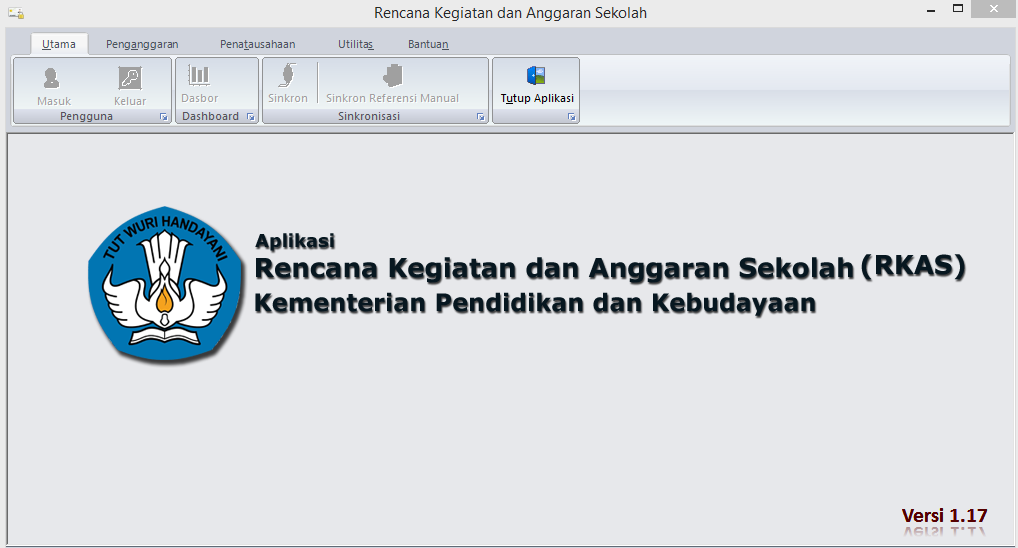Click the 'Versi 1.17' version text

(x=945, y=516)
